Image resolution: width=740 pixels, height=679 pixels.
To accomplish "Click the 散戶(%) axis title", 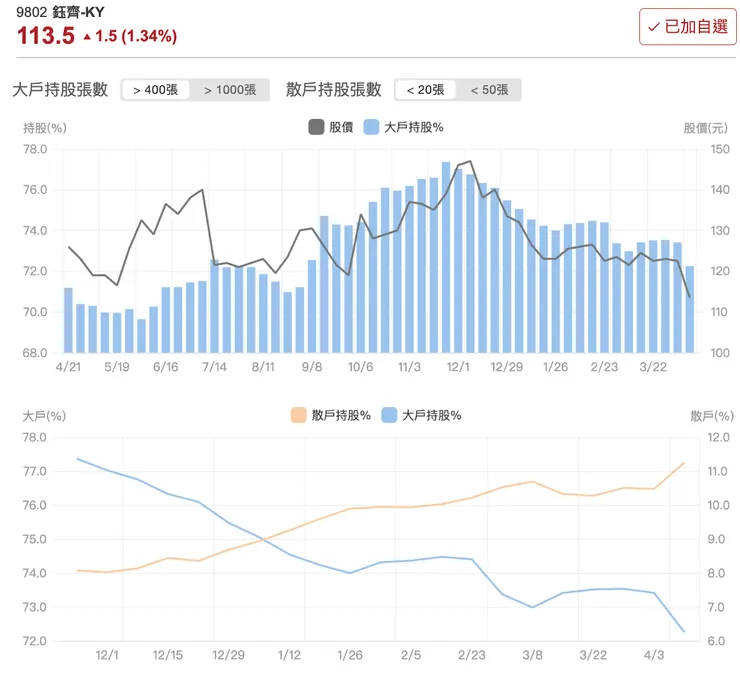I will pos(712,416).
